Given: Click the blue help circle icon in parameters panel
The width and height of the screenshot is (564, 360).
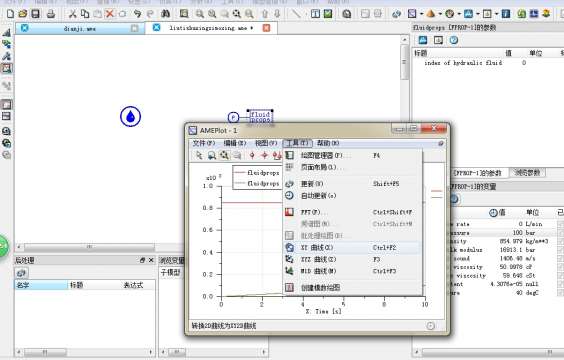Looking at the screenshot, I should 454,40.
